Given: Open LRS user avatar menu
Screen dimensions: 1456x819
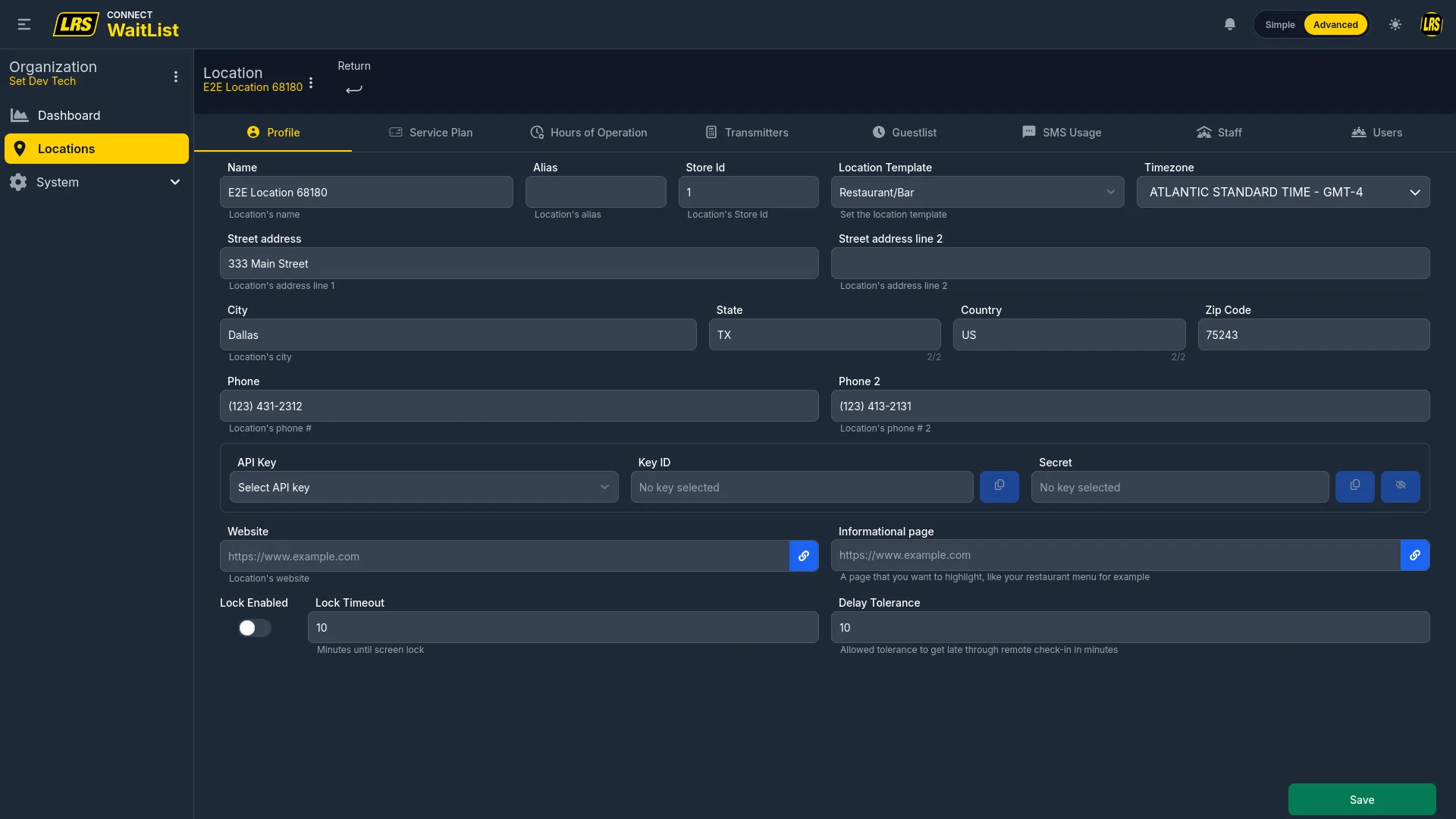Looking at the screenshot, I should click(1431, 24).
